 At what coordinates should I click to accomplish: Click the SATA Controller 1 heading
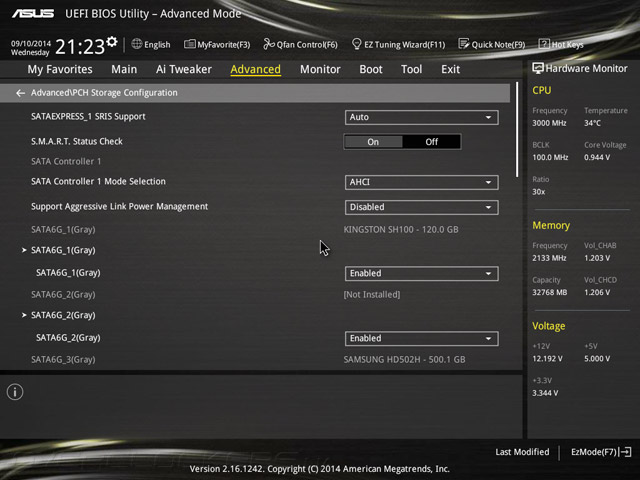coord(66,162)
